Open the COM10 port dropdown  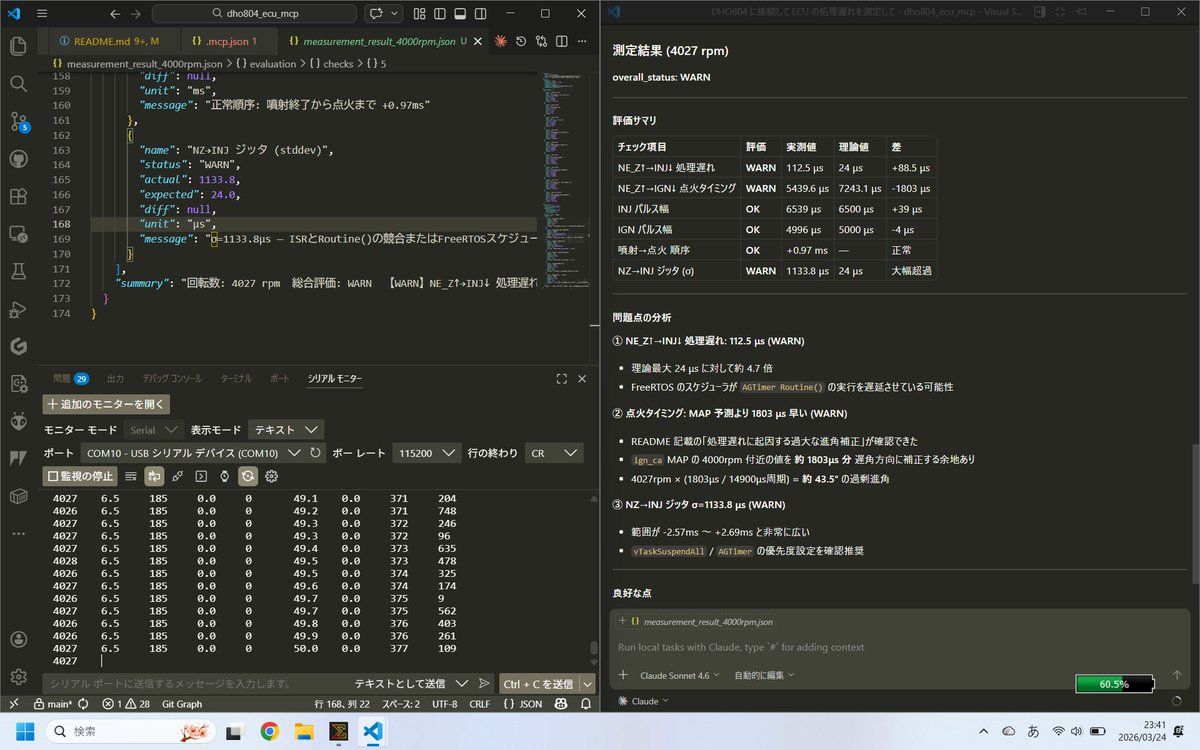tap(193, 453)
